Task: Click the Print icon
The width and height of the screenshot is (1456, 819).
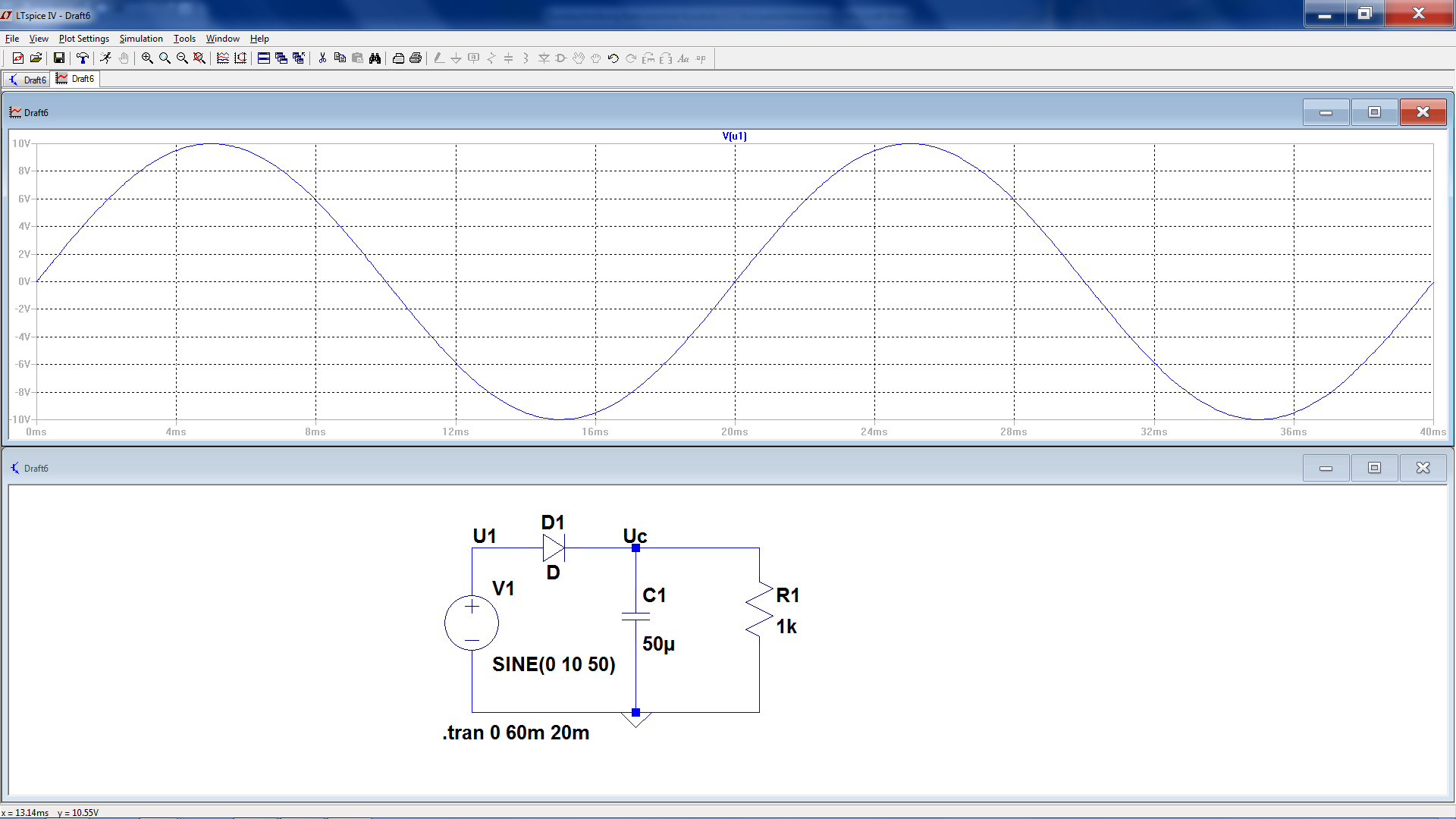Action: (x=415, y=58)
